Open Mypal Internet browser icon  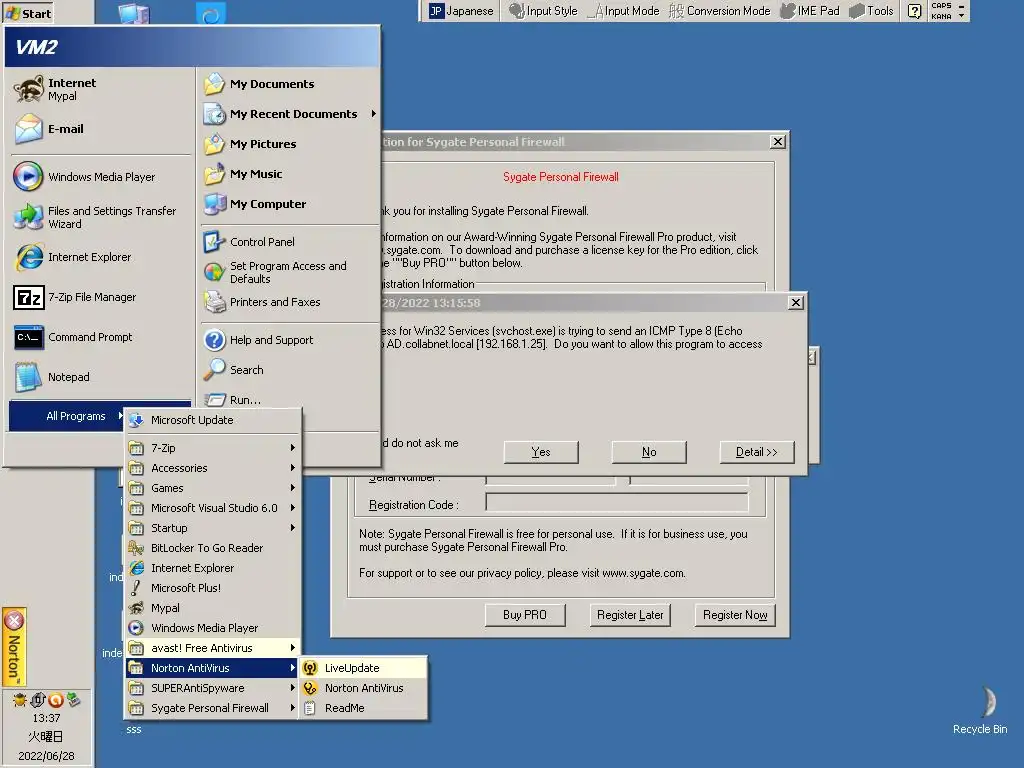(x=29, y=89)
